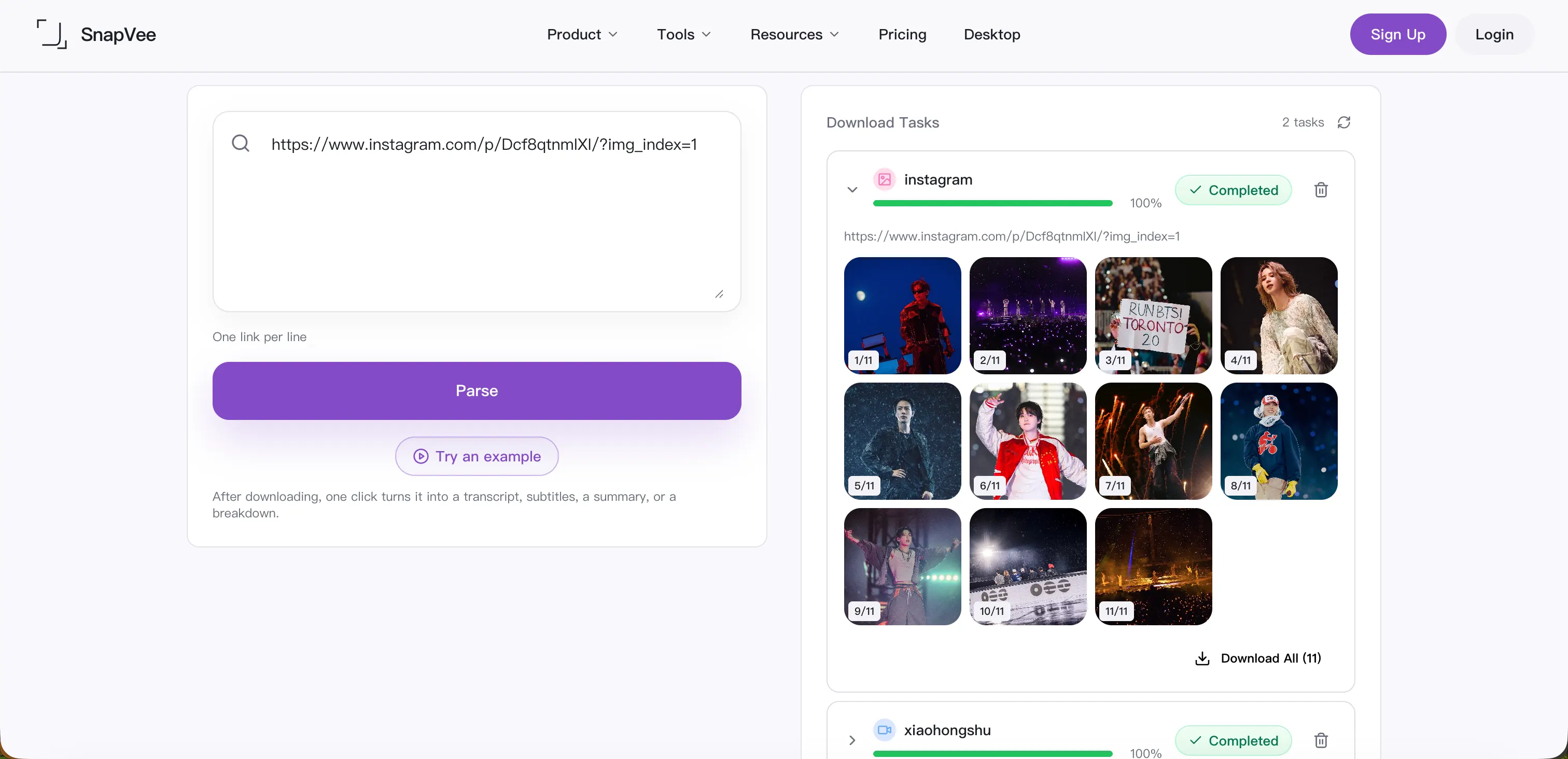
Task: Click the SnapVee logo icon
Action: [52, 34]
